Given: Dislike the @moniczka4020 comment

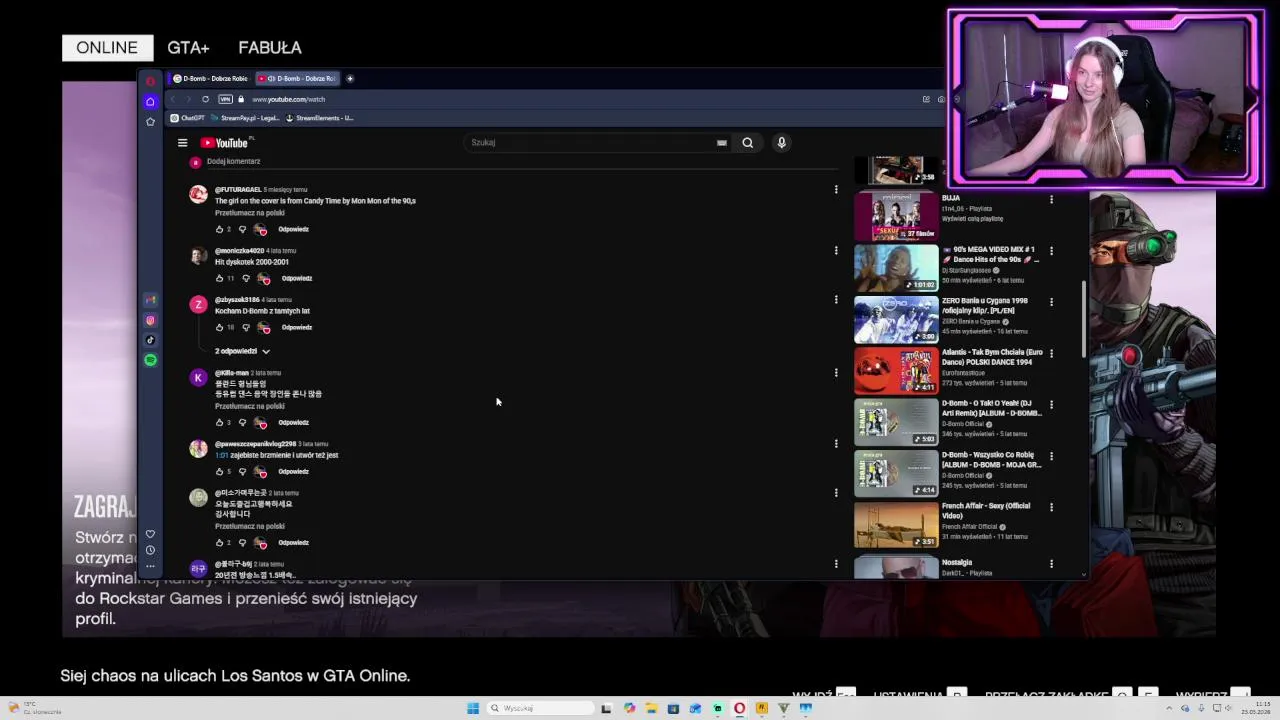Looking at the screenshot, I should coord(245,278).
